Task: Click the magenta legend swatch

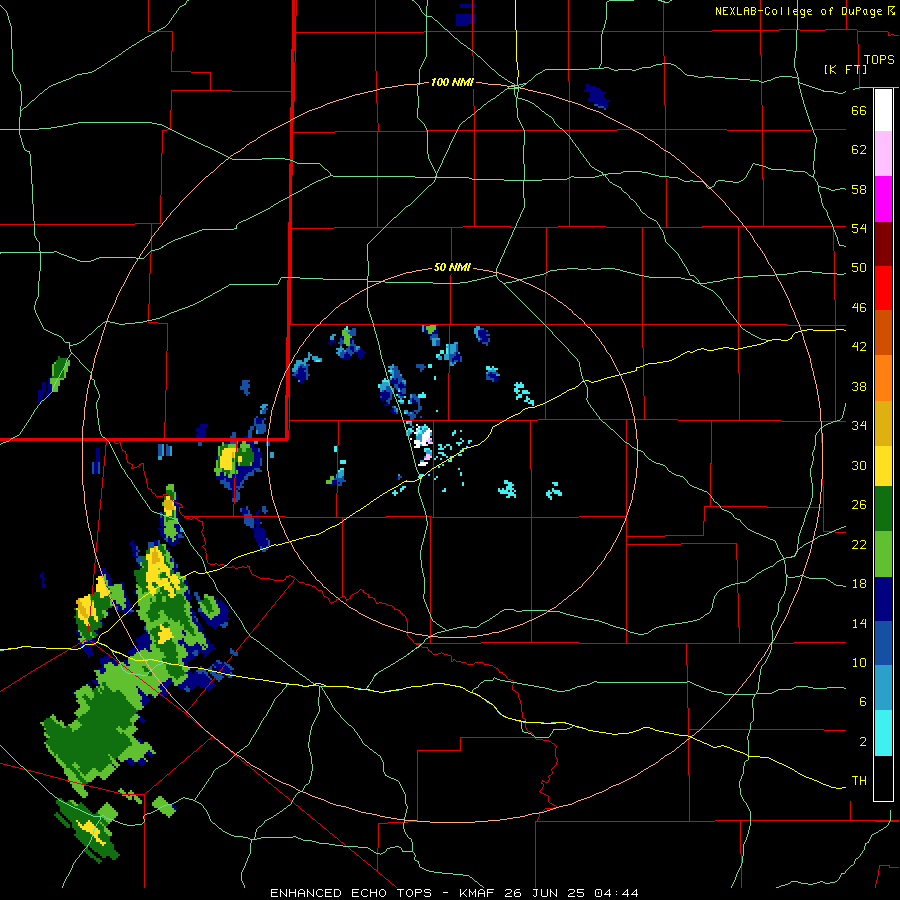Action: pos(883,199)
